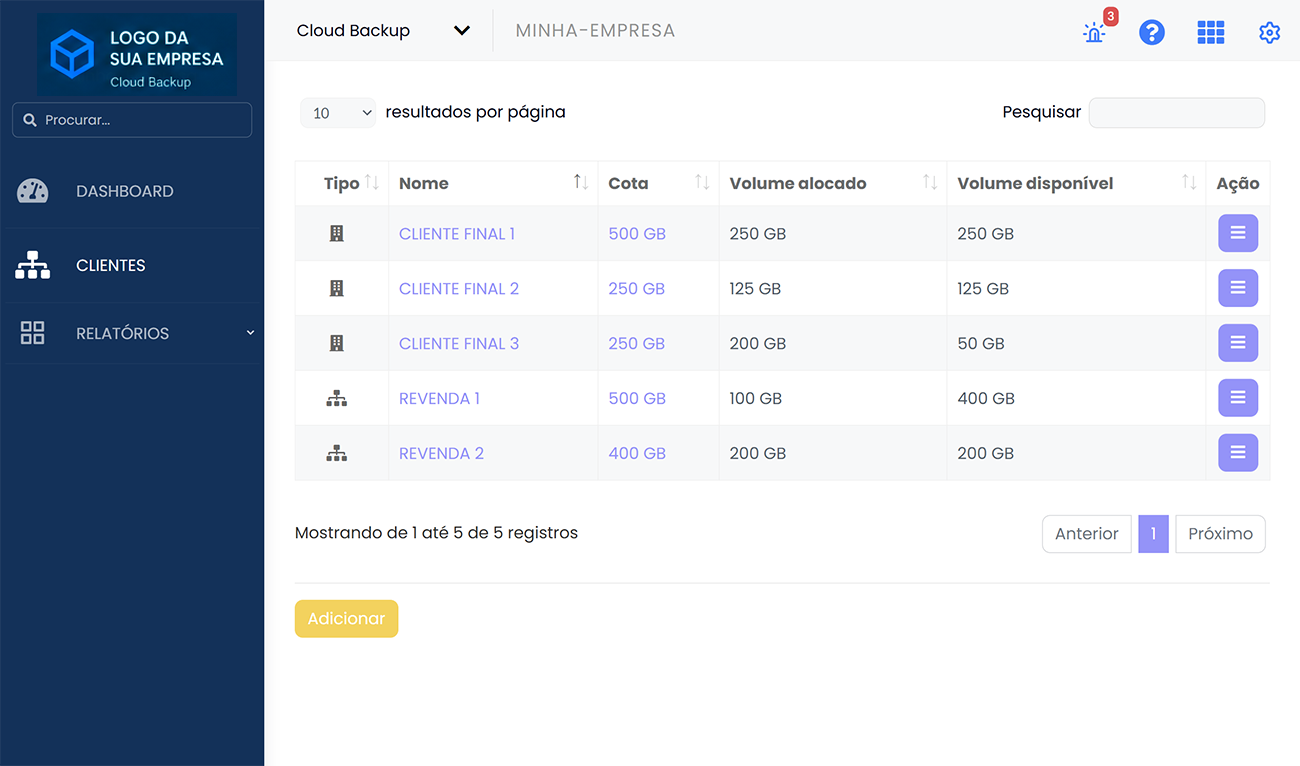Open action menu for CLIENTE FINAL 2

[x=1238, y=288]
